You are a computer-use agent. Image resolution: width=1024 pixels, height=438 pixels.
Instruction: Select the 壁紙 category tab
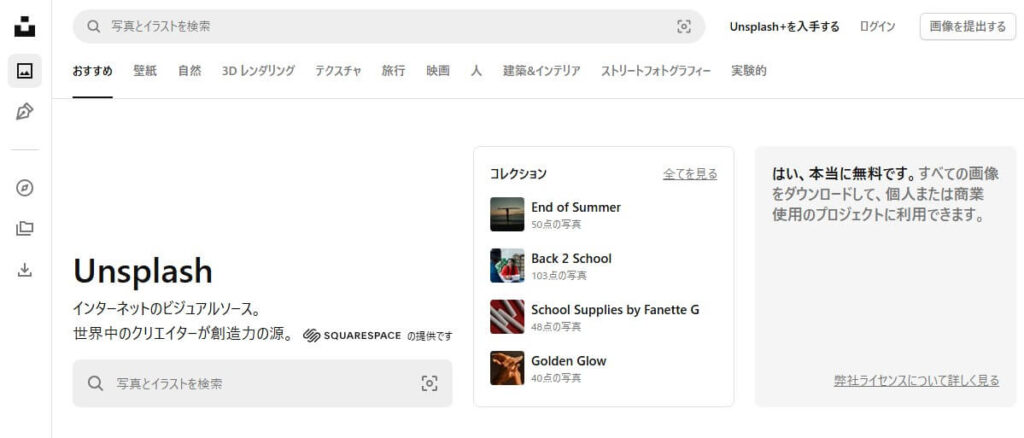[145, 71]
